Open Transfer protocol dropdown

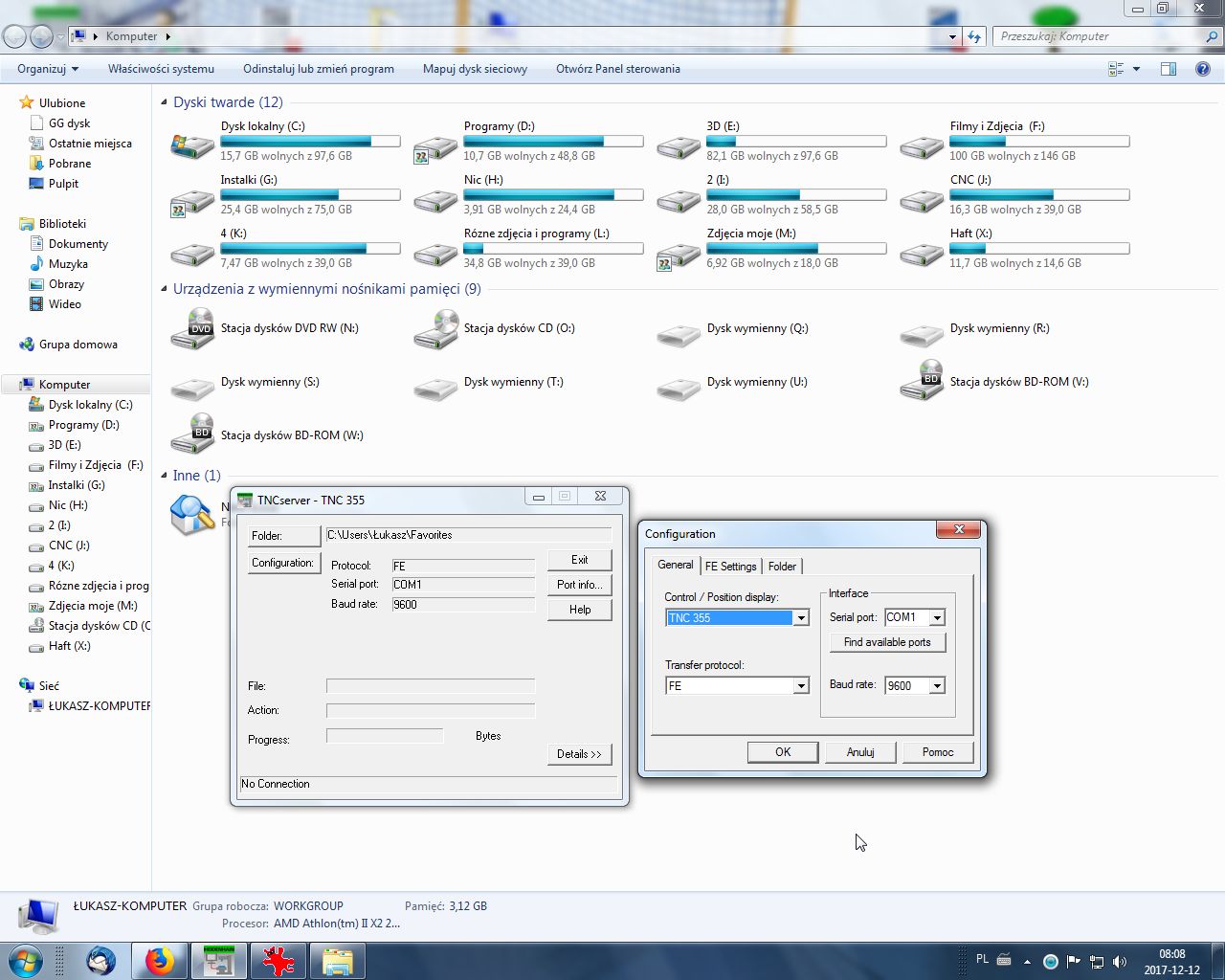pyautogui.click(x=801, y=686)
